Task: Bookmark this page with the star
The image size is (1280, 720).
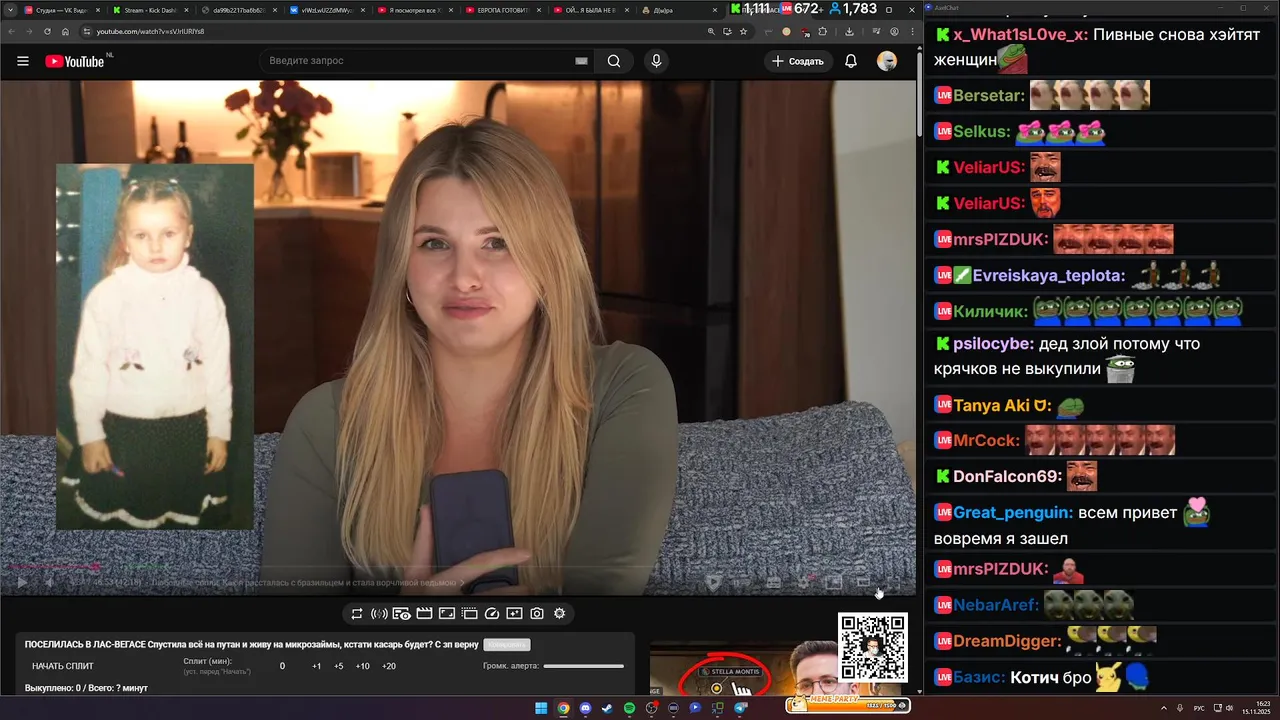Action: tap(743, 31)
